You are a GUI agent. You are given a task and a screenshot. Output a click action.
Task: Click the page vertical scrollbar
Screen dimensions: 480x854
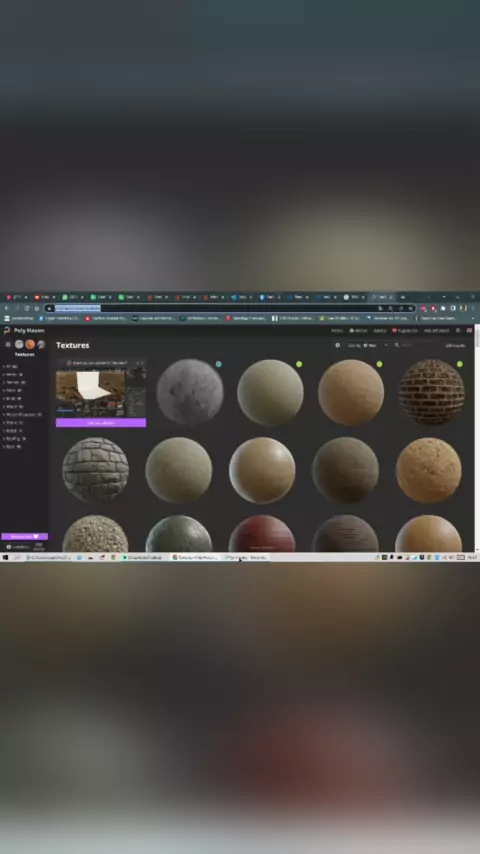point(477,438)
